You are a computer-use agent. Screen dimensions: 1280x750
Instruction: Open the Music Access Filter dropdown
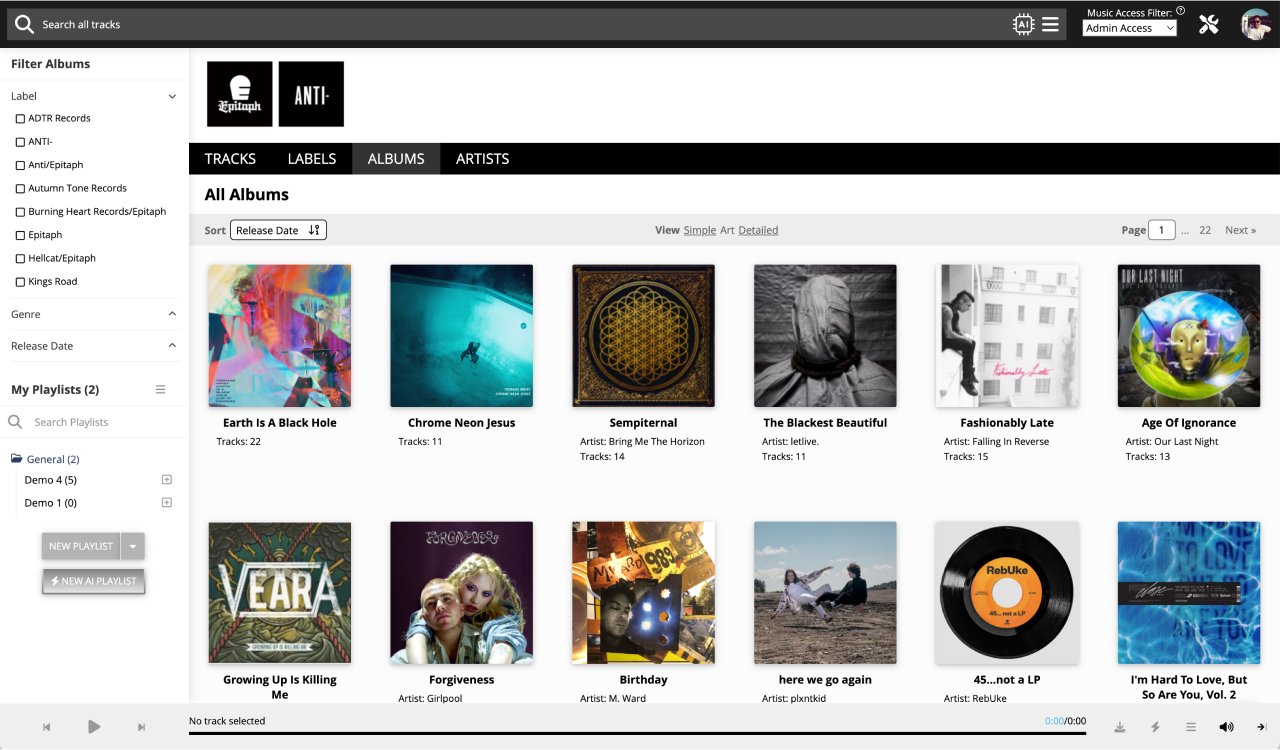click(1129, 28)
